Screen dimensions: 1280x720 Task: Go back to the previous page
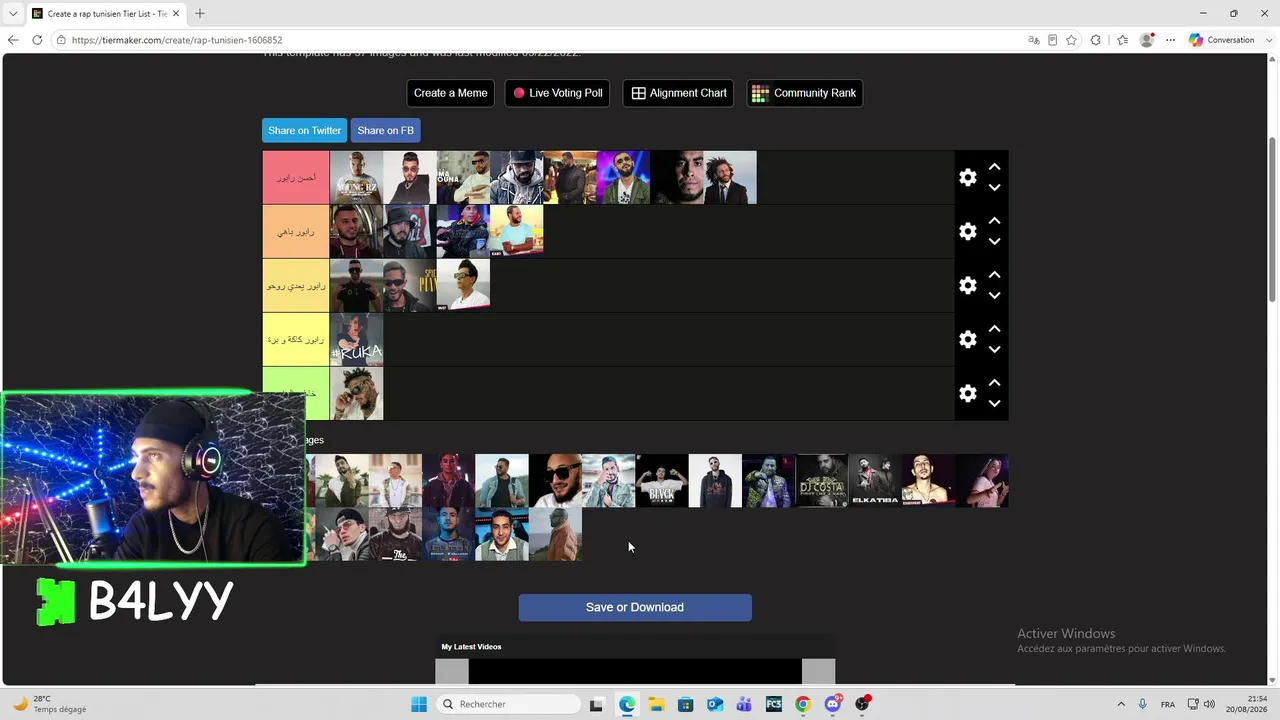[x=13, y=40]
